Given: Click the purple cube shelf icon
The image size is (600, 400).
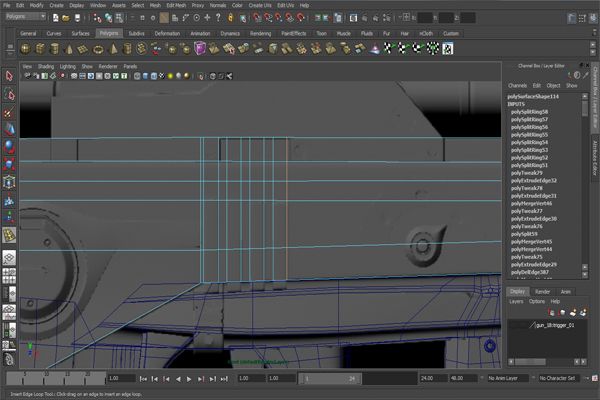Looking at the screenshot, I should [x=200, y=49].
